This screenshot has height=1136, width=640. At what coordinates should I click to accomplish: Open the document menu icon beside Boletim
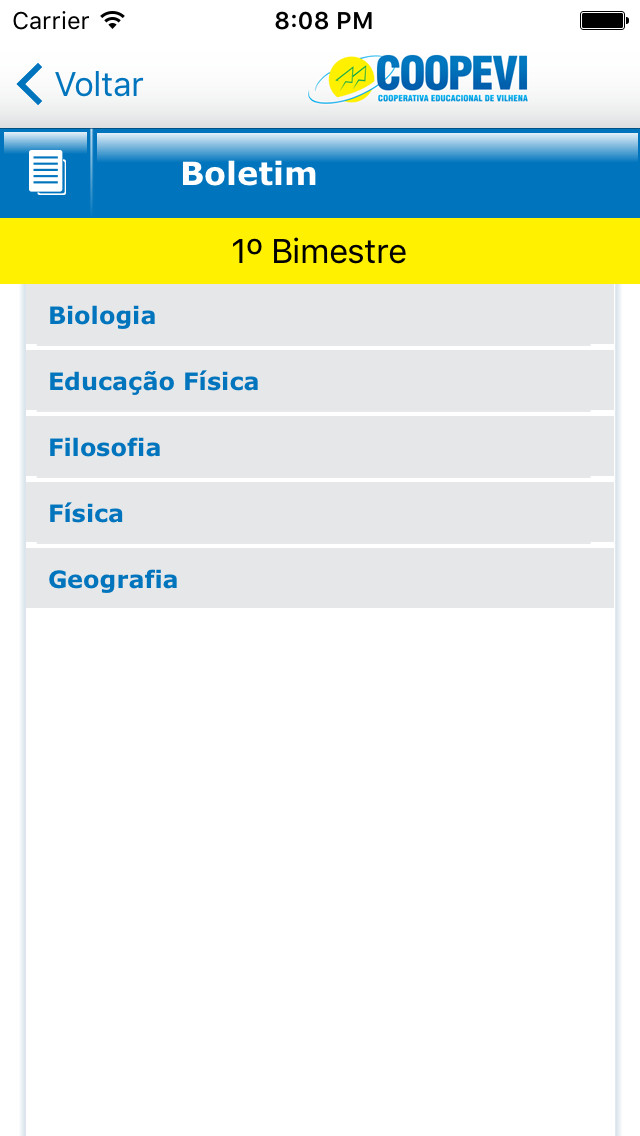click(46, 173)
